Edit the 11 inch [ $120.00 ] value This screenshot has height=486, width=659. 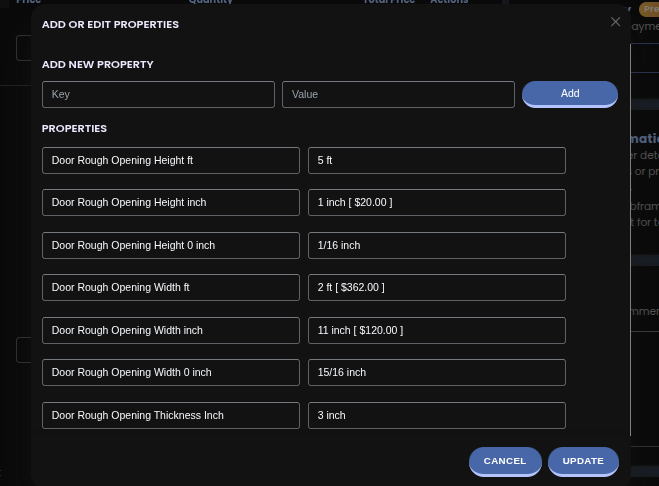[x=436, y=330]
